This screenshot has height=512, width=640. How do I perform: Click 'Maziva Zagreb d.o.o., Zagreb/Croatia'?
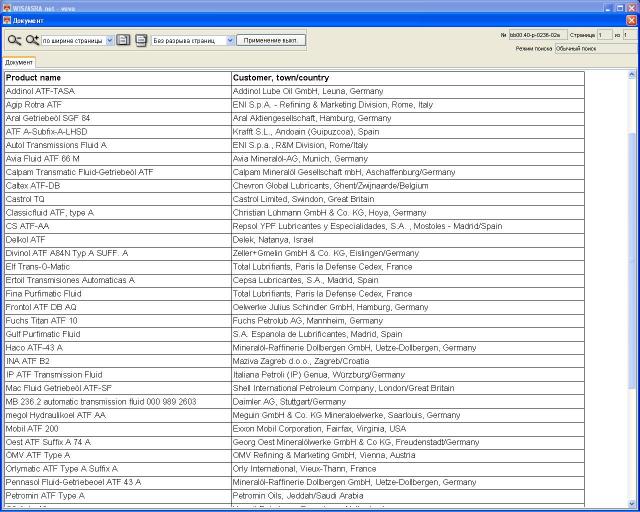[x=408, y=361]
